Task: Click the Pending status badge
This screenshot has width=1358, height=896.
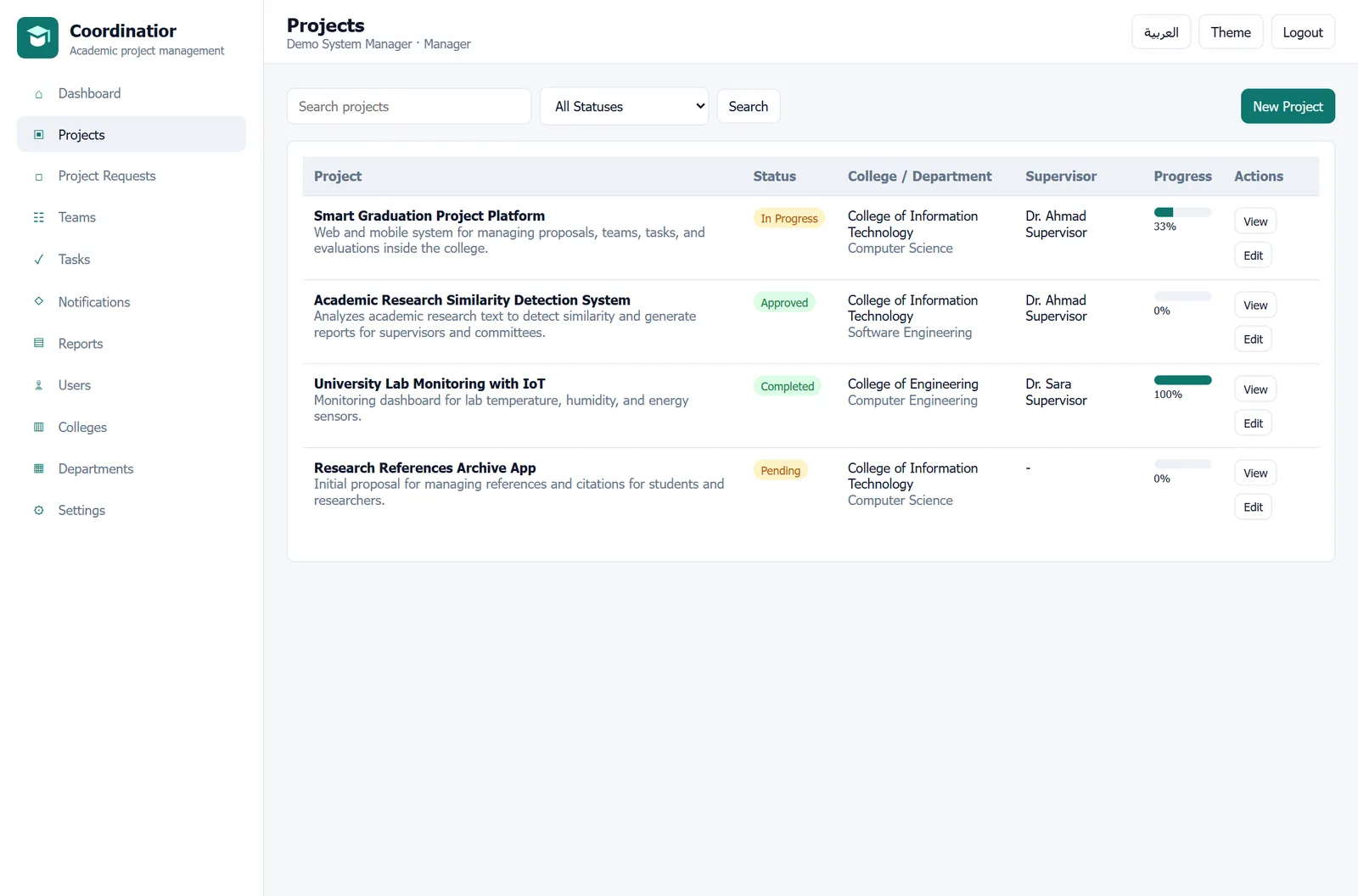Action: pos(780,470)
